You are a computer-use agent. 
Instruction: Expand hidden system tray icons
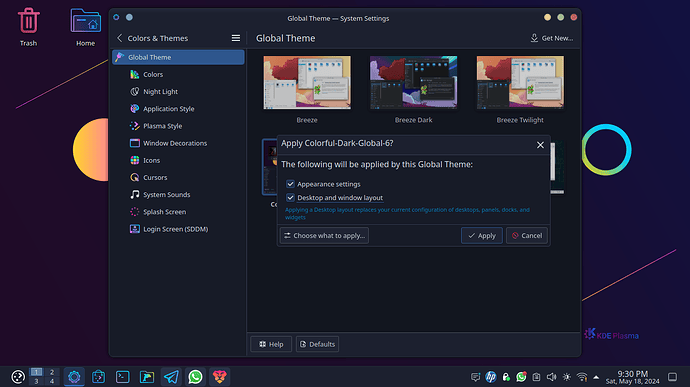tap(596, 377)
